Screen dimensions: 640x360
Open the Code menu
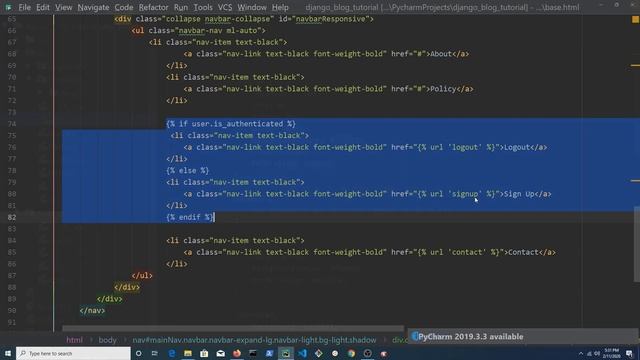pyautogui.click(x=124, y=7)
